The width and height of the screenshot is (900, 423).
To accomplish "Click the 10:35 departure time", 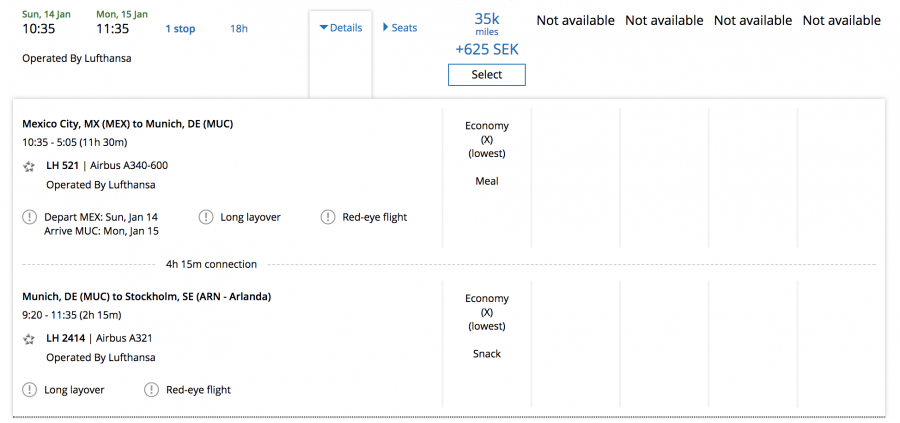I will click(x=39, y=29).
